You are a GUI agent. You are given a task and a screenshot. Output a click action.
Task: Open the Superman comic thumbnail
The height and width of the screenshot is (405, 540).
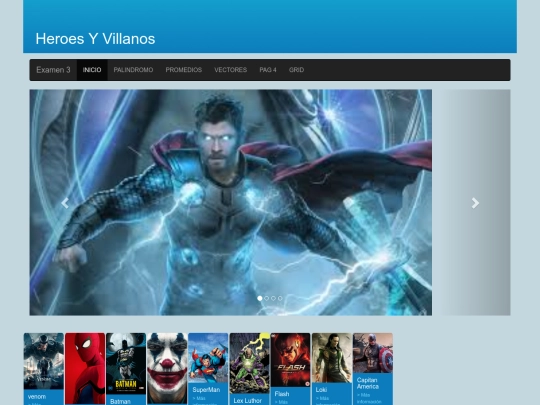click(208, 358)
